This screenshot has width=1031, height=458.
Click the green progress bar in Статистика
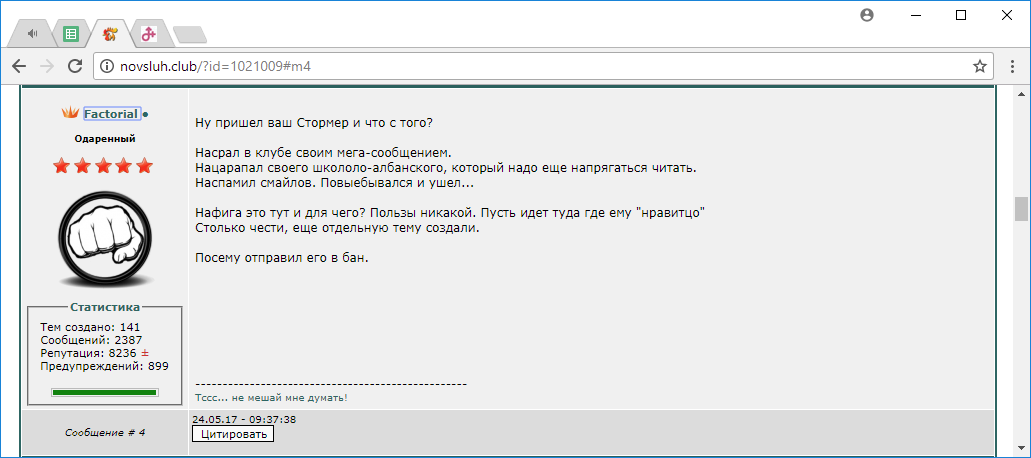coord(104,392)
